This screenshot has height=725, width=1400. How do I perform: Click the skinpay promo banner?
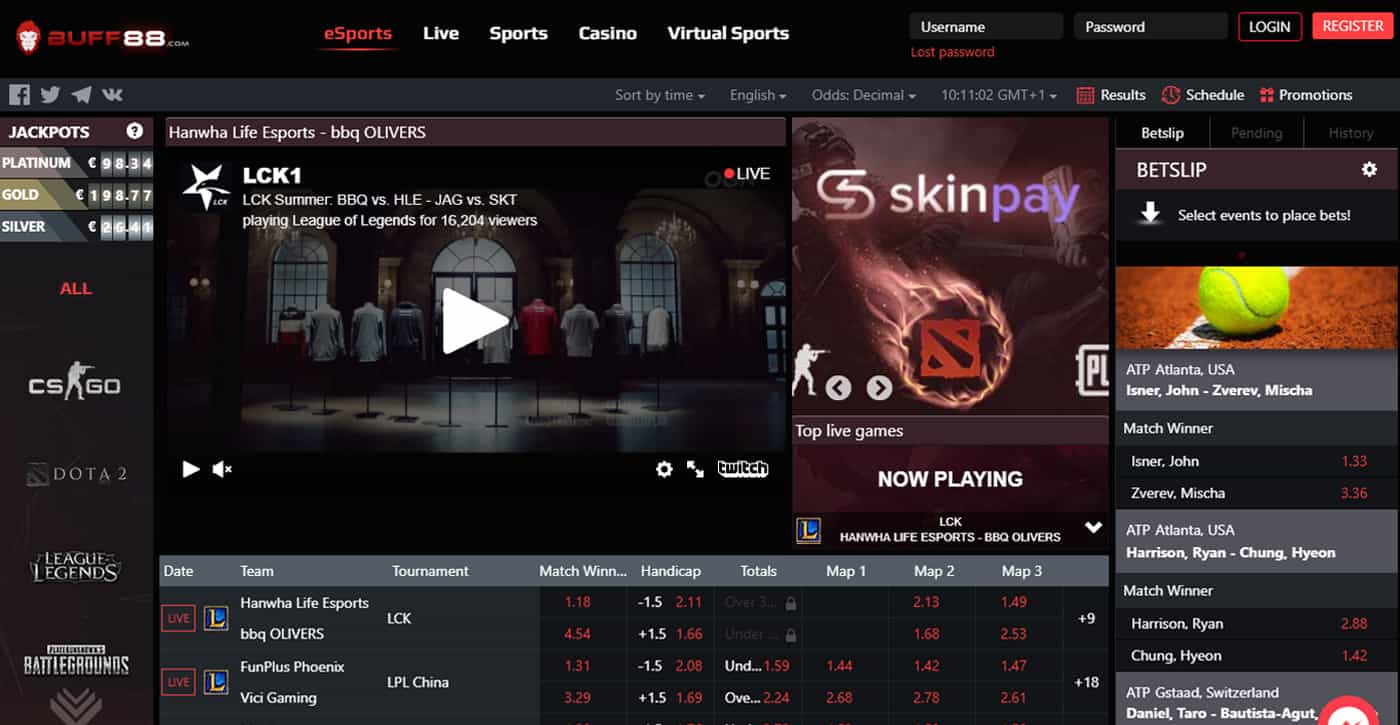click(950, 265)
